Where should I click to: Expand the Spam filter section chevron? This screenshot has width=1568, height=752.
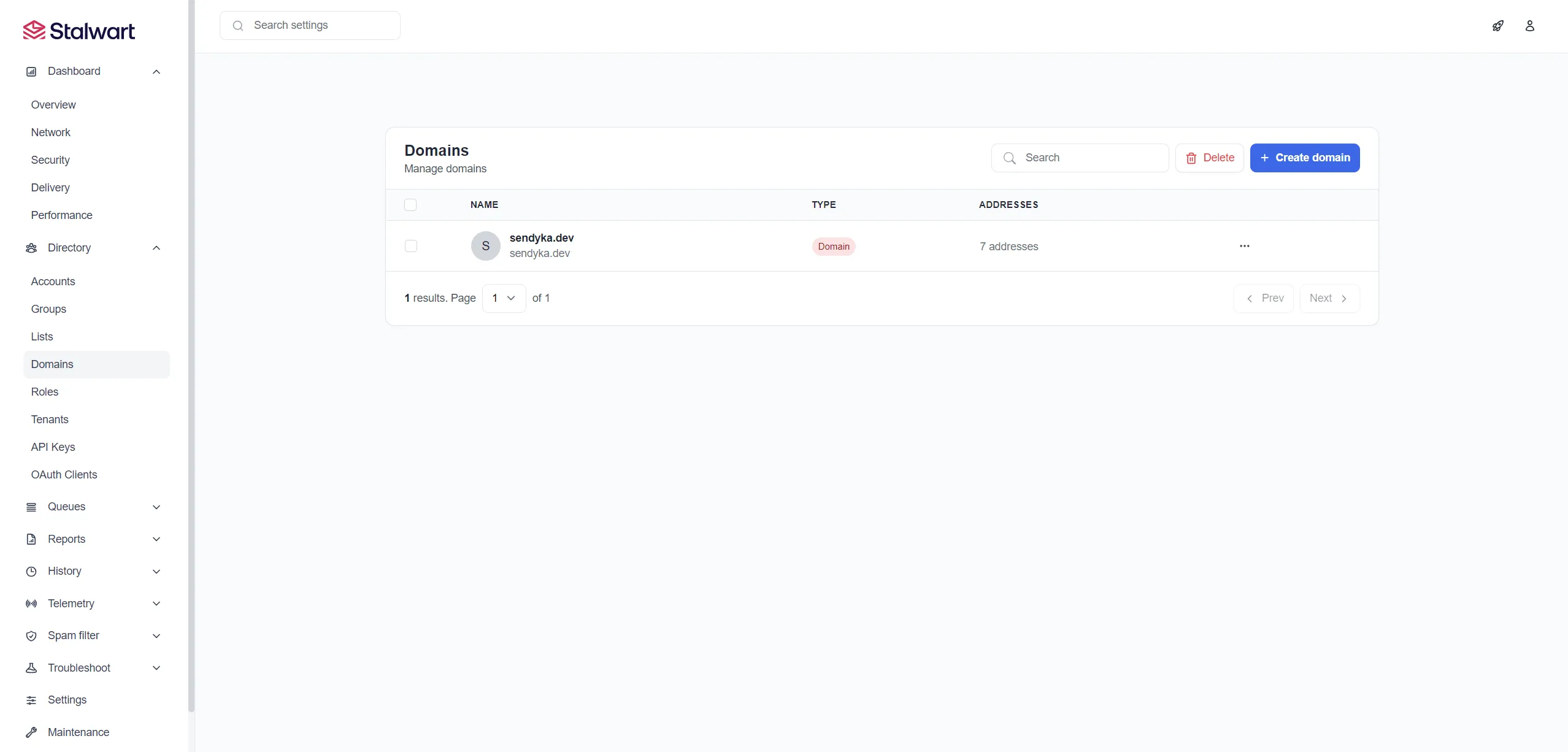click(156, 636)
